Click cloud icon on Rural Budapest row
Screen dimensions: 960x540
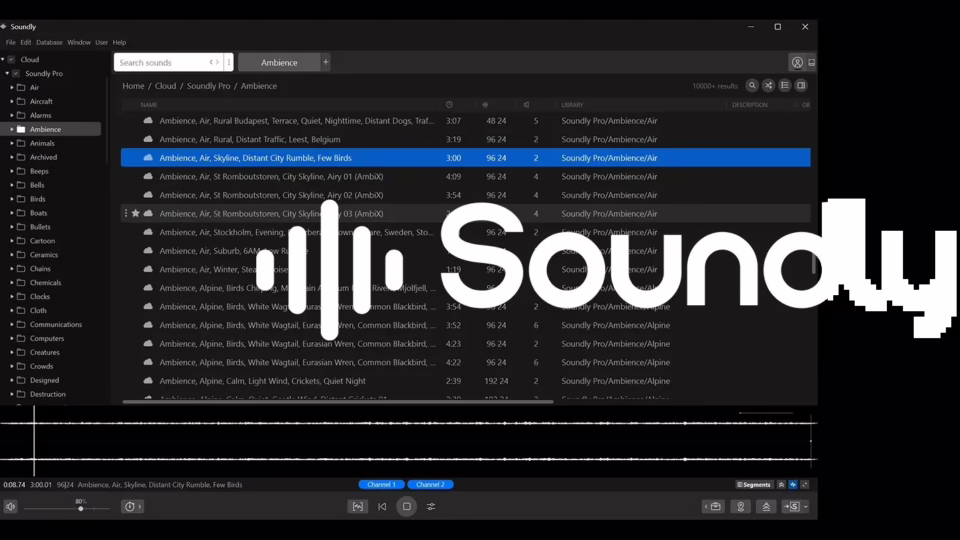point(148,121)
